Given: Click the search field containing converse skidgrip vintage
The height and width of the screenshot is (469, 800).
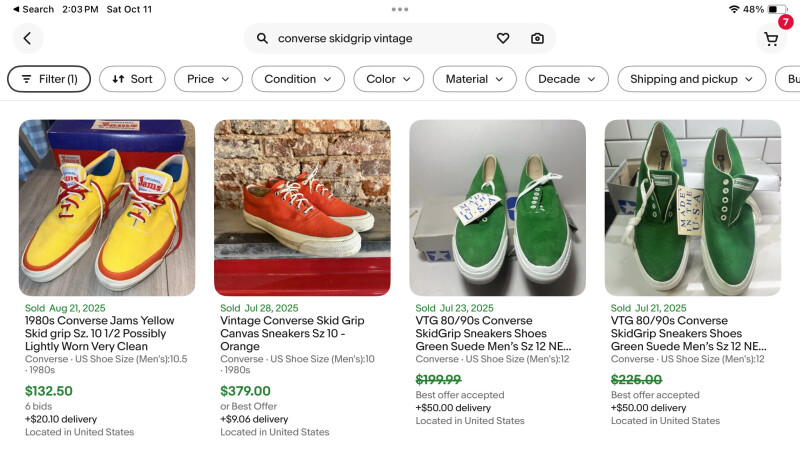Looking at the screenshot, I should 380,39.
